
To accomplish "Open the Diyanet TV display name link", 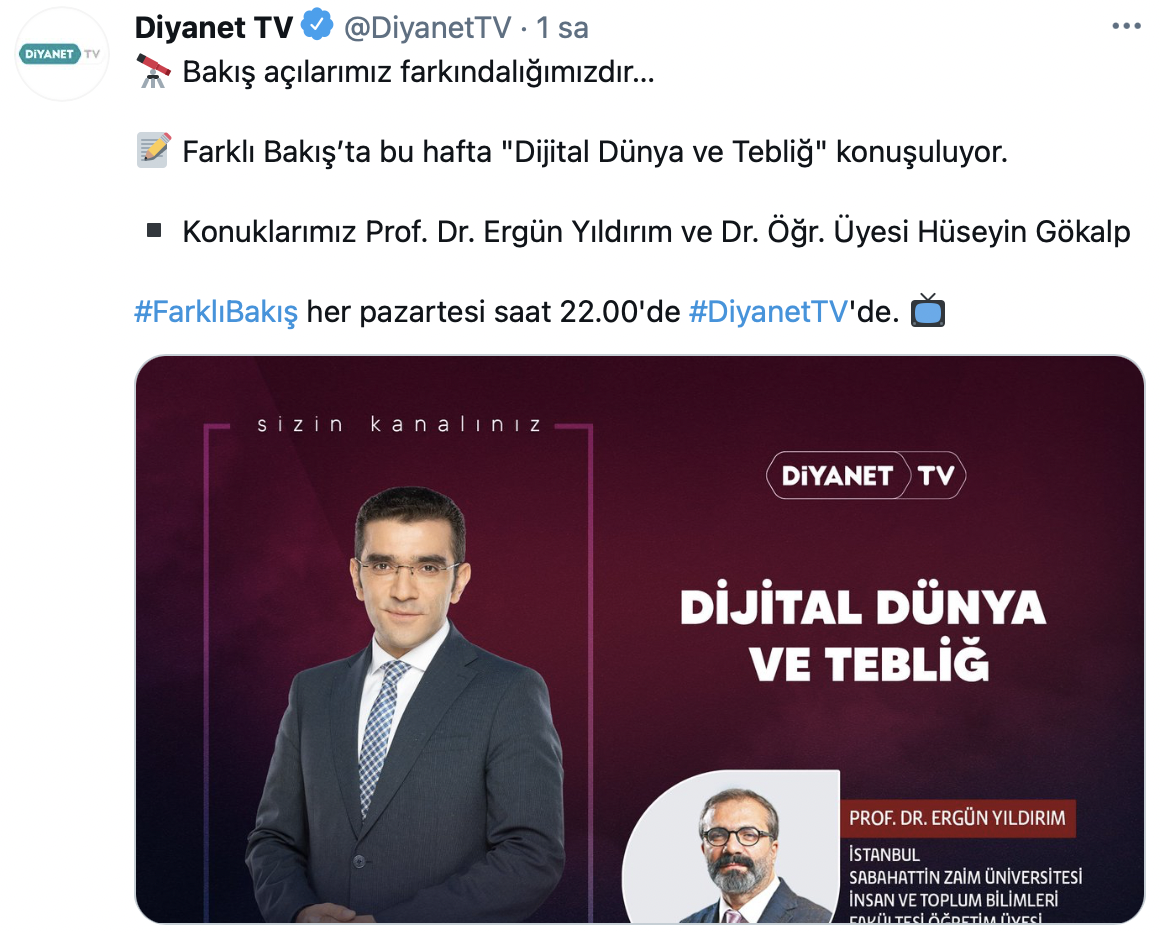I will tap(214, 27).
